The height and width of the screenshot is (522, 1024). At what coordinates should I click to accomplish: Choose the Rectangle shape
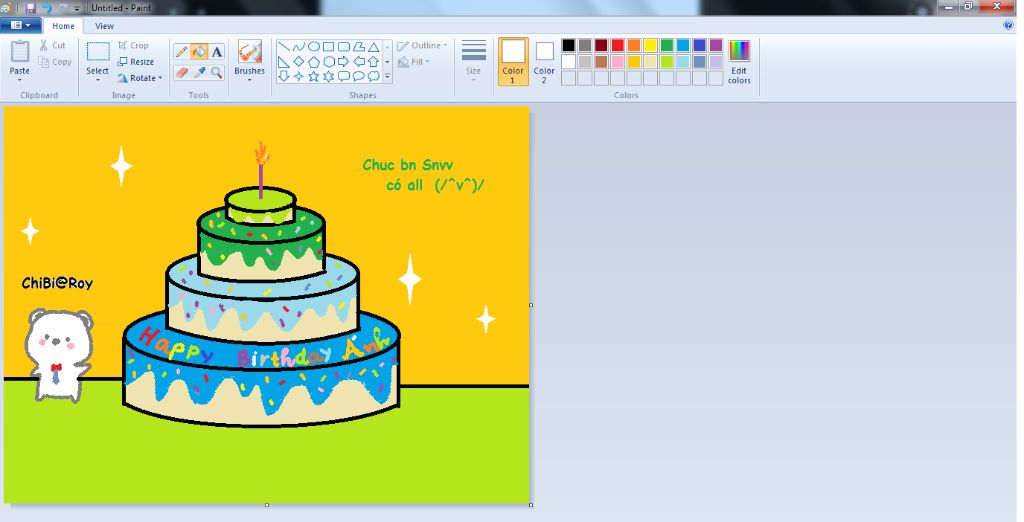tap(328, 47)
